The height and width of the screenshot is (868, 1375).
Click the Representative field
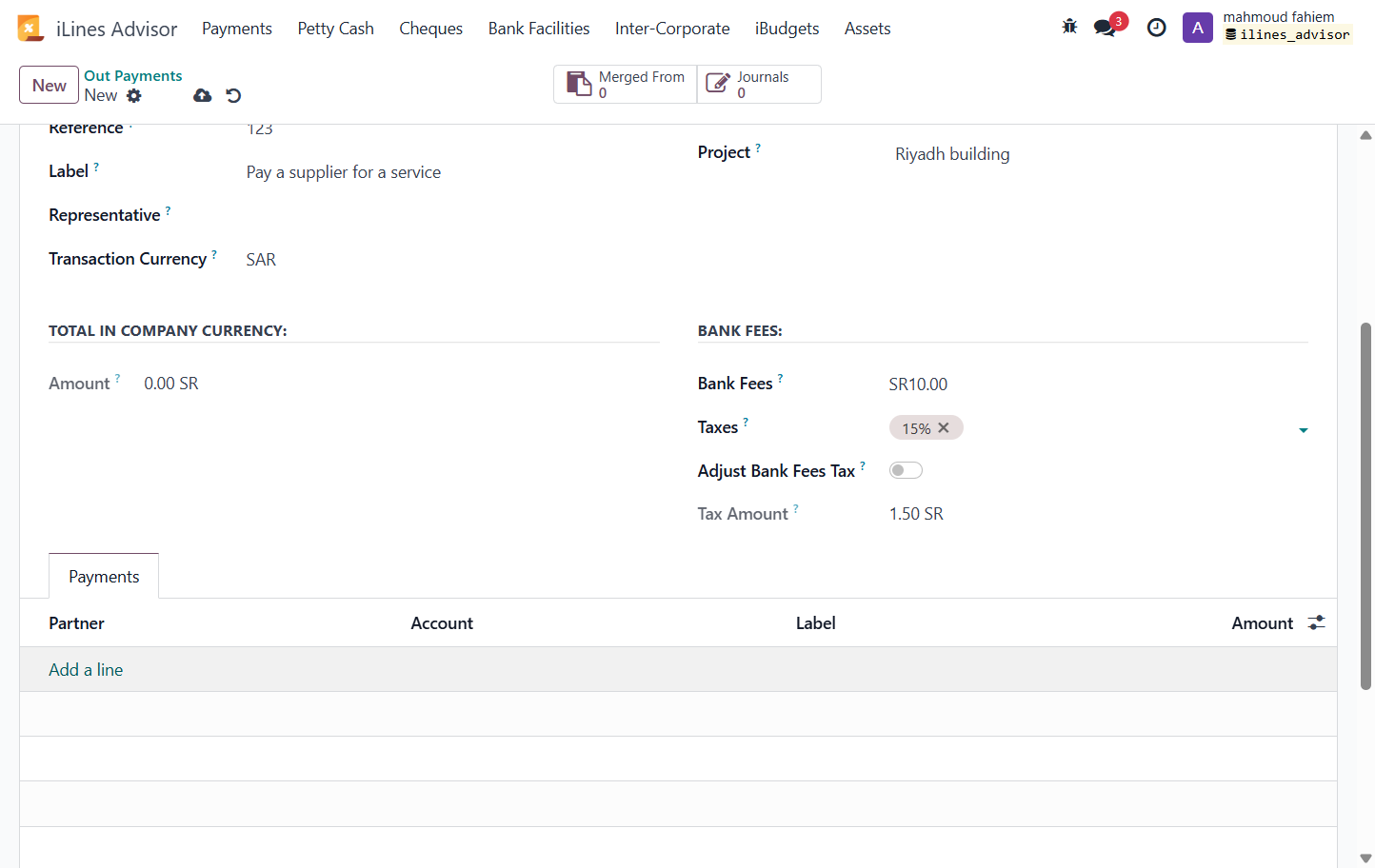[x=452, y=216]
